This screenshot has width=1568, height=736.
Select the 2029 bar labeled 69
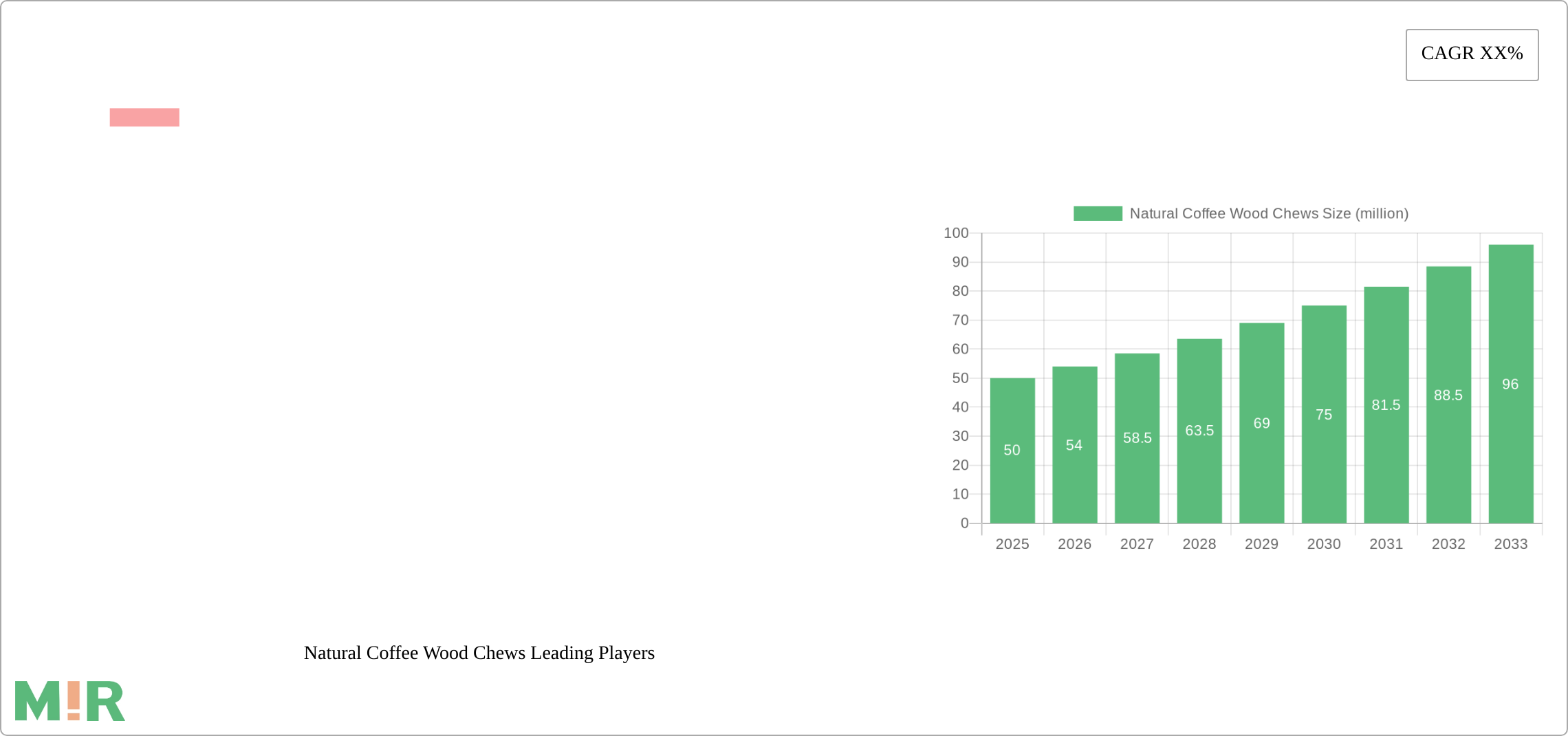pos(1262,423)
